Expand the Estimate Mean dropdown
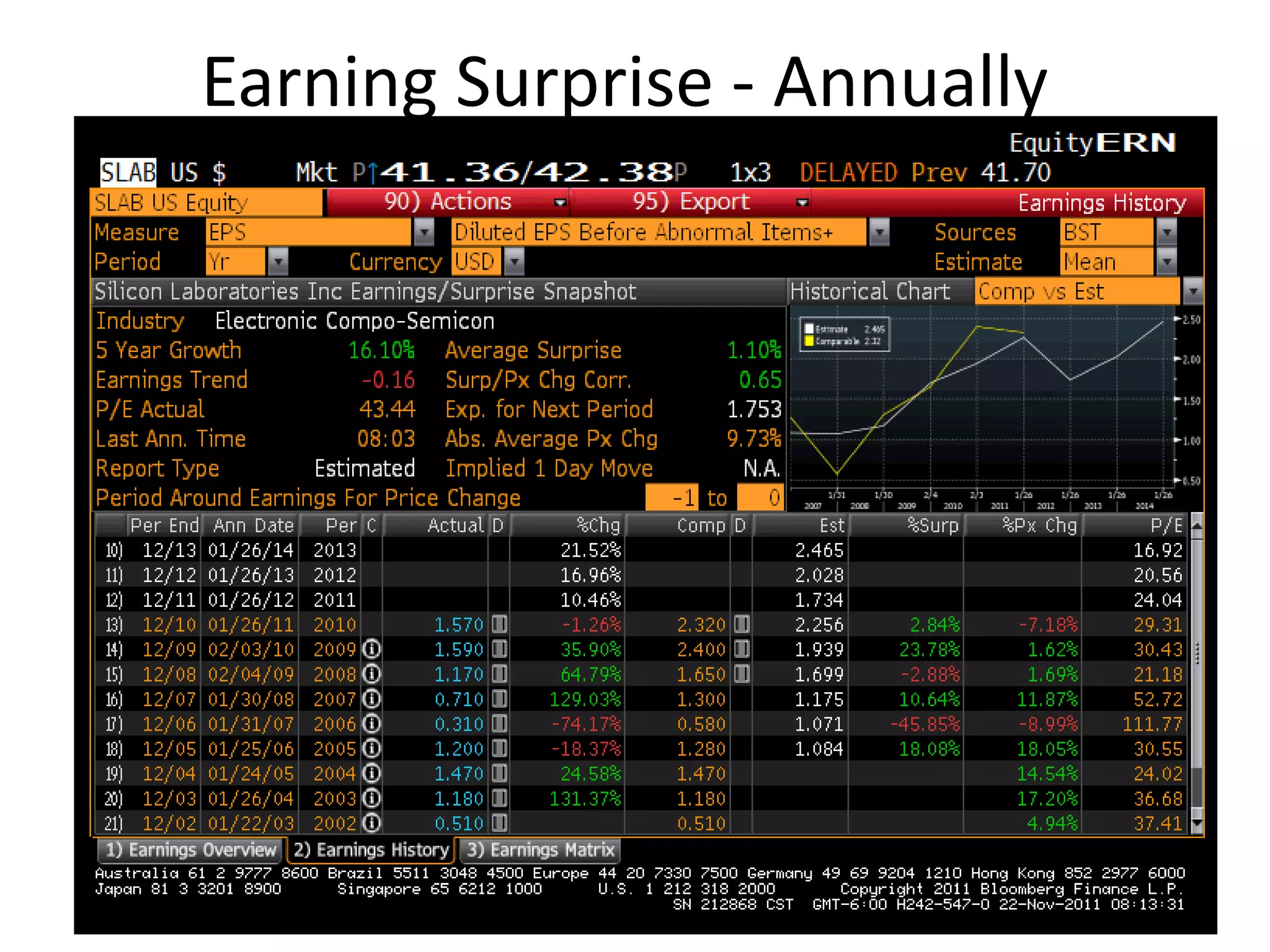Image resolution: width=1270 pixels, height=952 pixels. click(x=1166, y=262)
